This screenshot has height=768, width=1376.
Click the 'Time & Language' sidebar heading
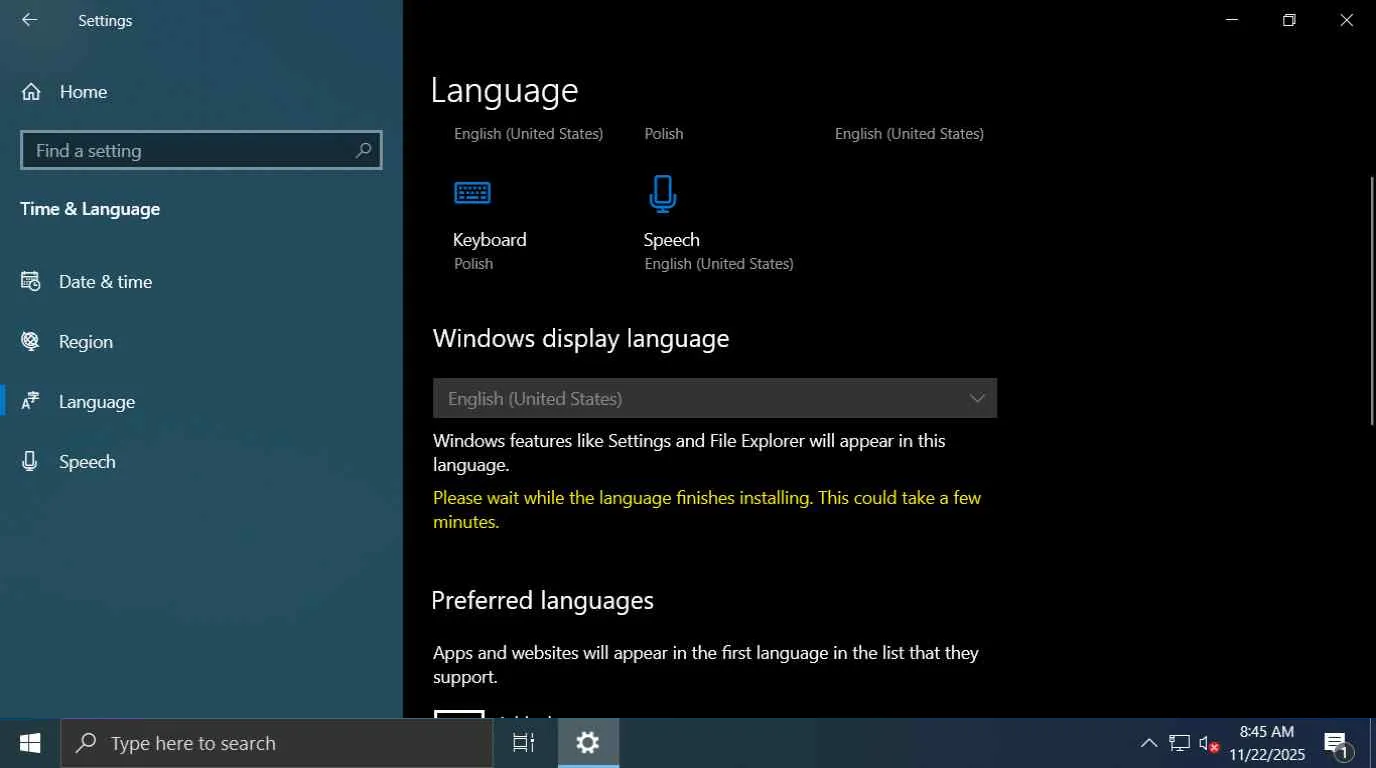[x=90, y=209]
